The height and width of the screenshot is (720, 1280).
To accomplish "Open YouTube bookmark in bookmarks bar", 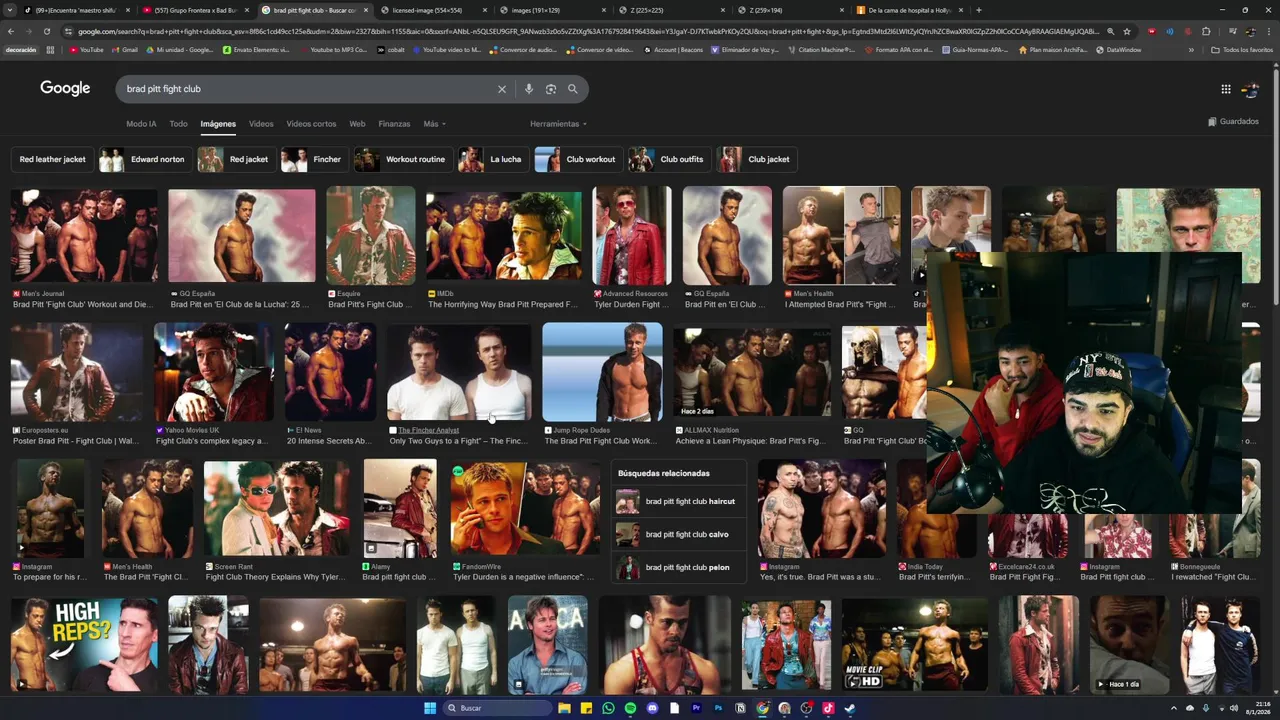I will (x=86, y=49).
